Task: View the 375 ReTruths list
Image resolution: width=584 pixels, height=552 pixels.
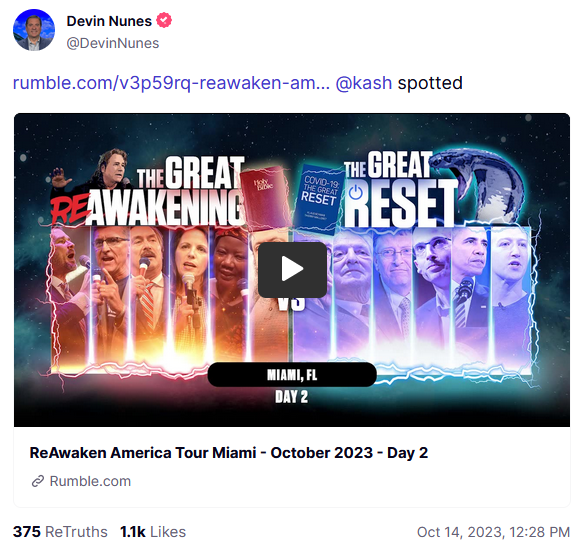Action: click(60, 532)
